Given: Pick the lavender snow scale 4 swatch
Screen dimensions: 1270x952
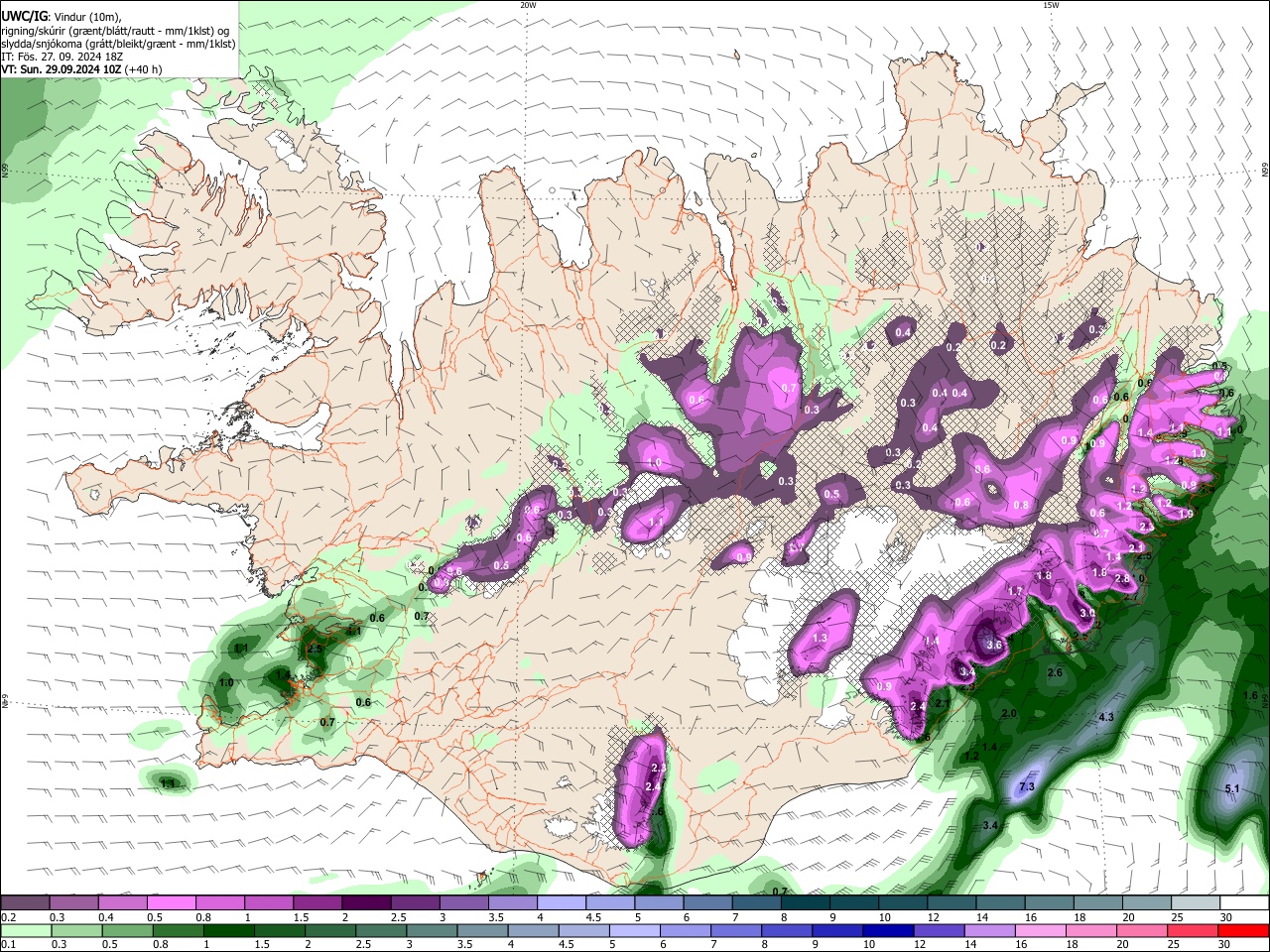Looking at the screenshot, I should 562,902.
